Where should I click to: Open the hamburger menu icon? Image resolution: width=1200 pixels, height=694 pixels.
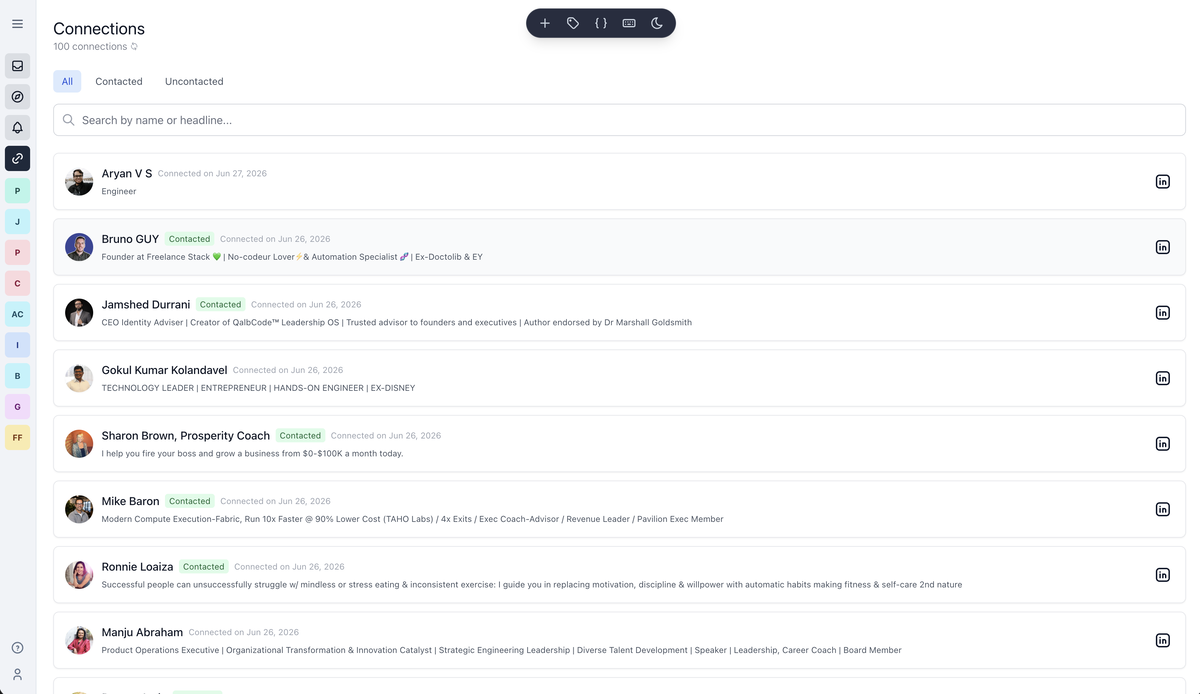pos(17,24)
